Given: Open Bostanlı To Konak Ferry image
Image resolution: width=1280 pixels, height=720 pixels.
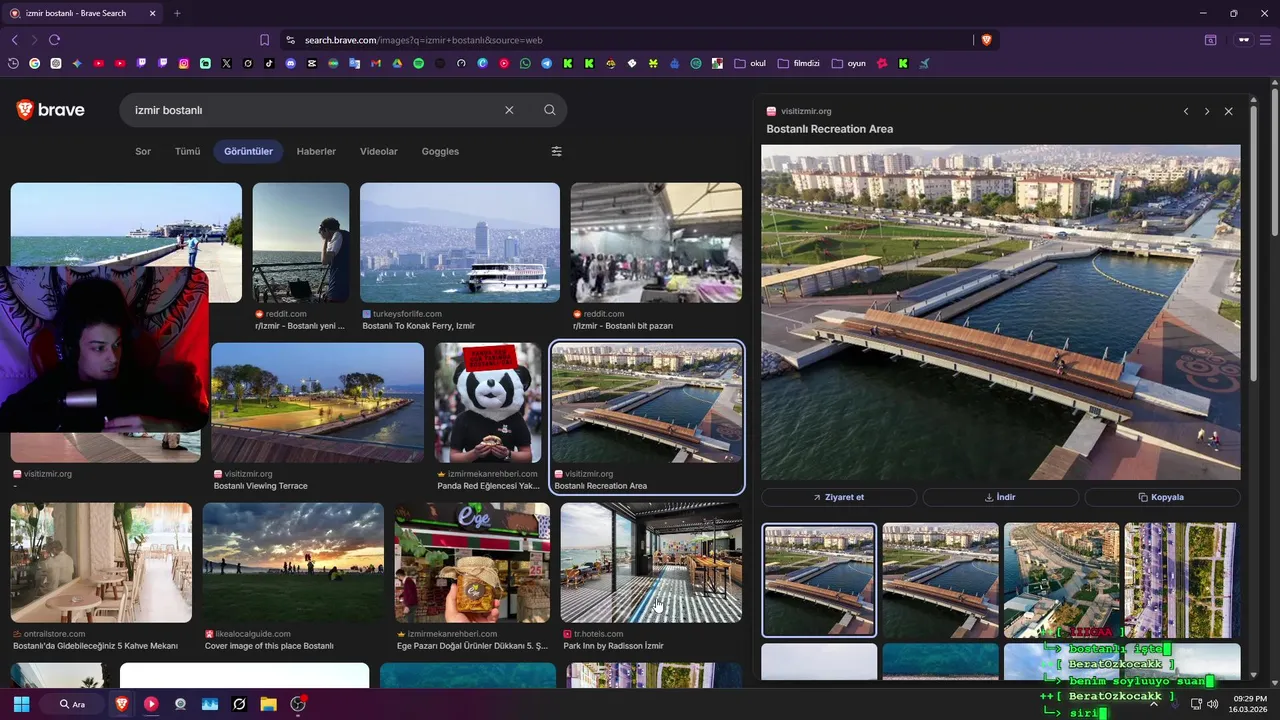Looking at the screenshot, I should [x=460, y=242].
